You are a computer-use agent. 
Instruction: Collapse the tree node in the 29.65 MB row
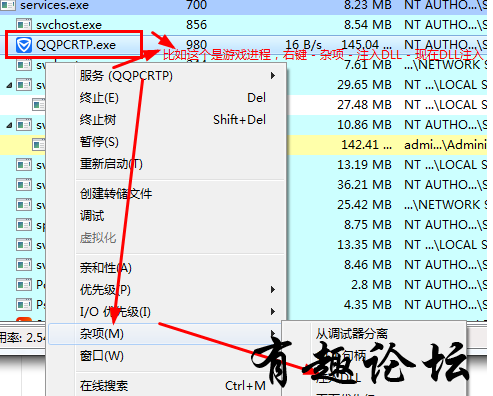pyautogui.click(x=9, y=85)
